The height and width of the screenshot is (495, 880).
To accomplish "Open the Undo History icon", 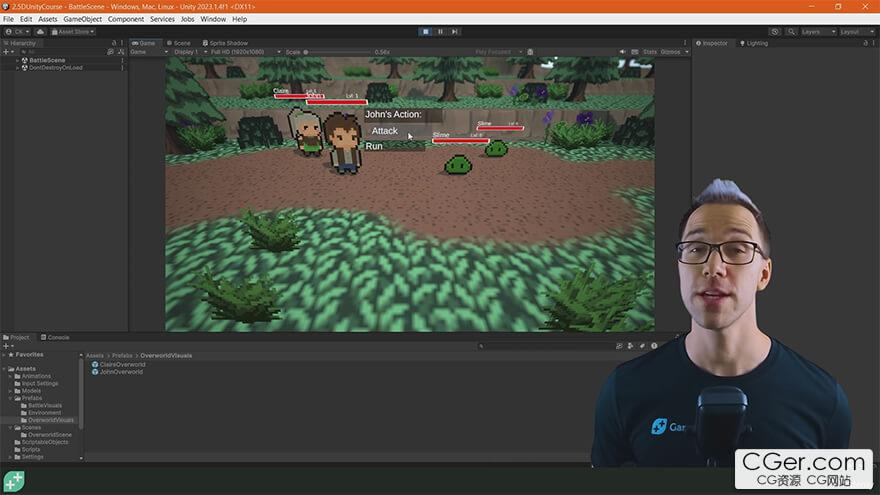I will tap(775, 32).
